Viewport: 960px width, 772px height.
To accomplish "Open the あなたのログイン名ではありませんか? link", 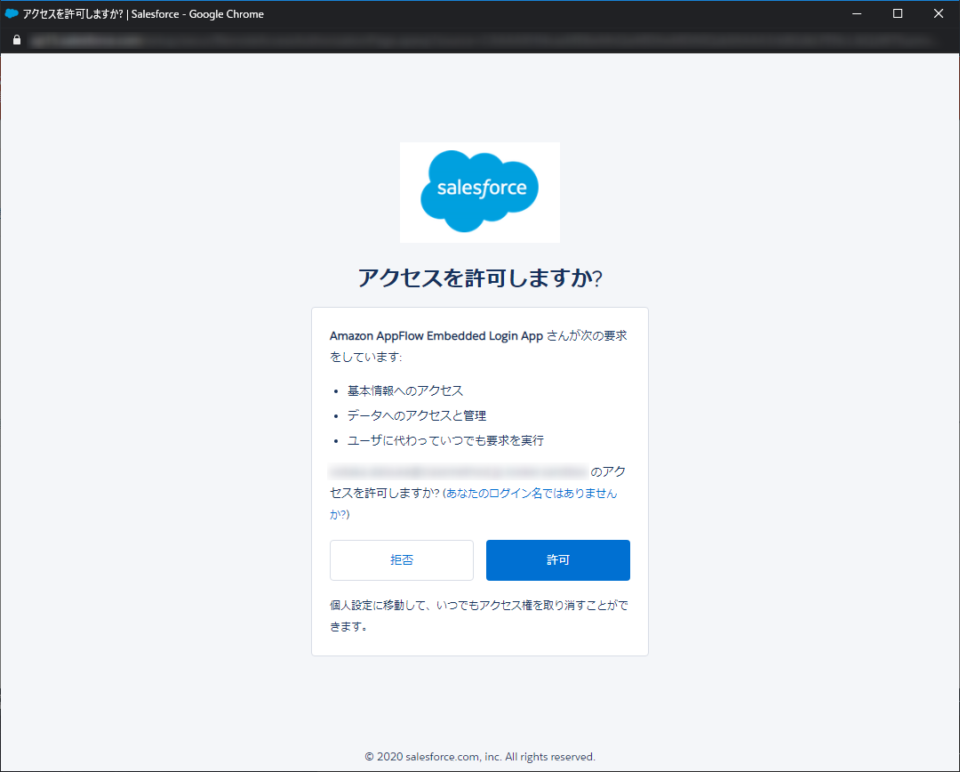I will [473, 503].
